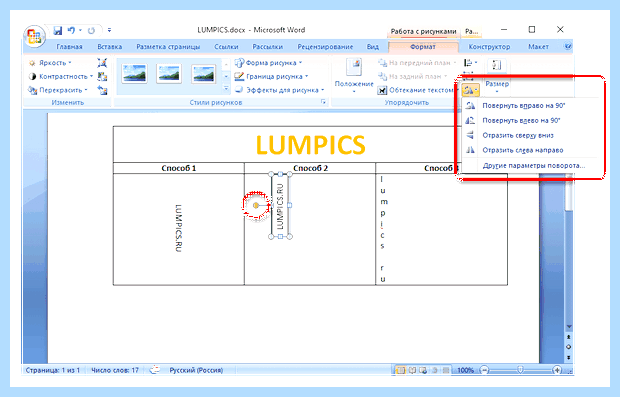Click the LUMPICS heading text
This screenshot has width=620, height=397.
click(310, 145)
